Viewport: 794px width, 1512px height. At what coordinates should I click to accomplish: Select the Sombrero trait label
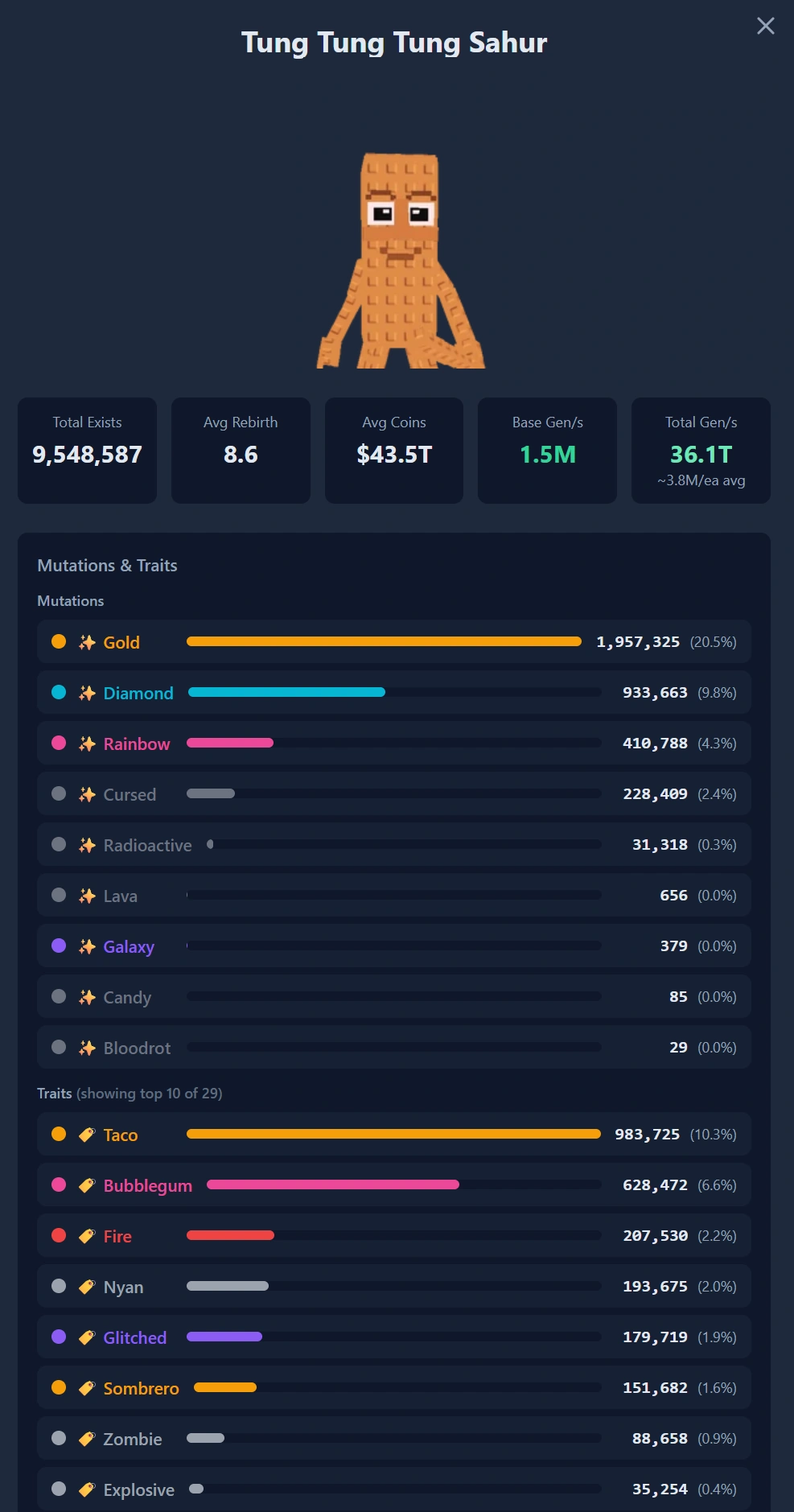coord(142,1388)
